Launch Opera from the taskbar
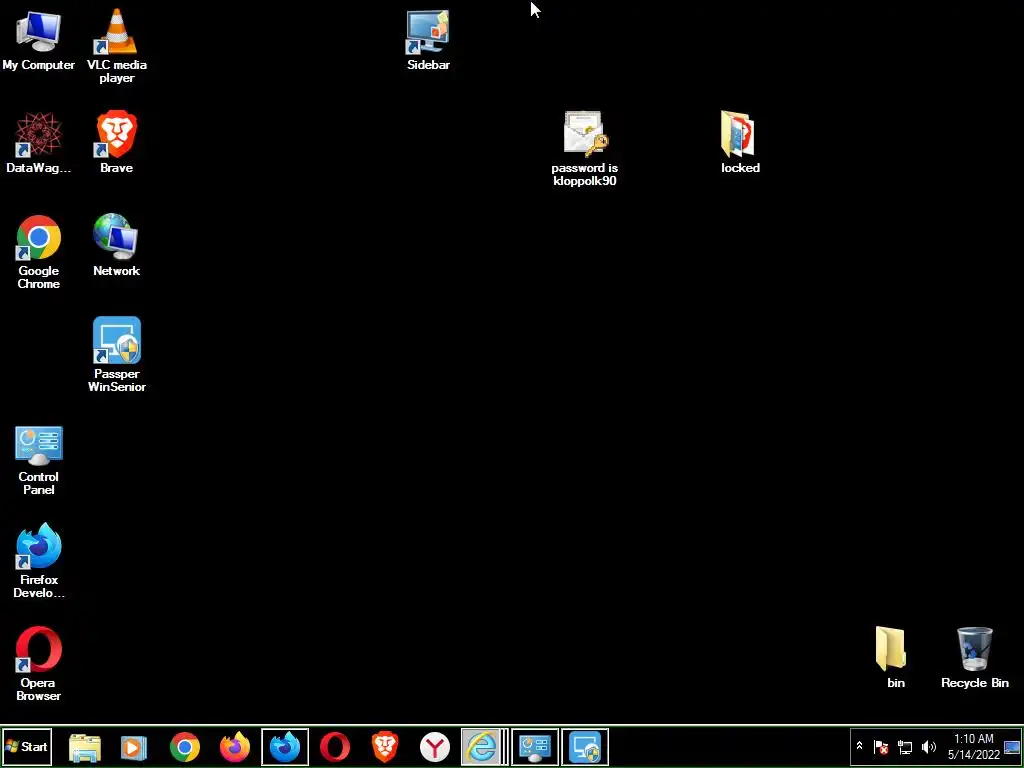Viewport: 1024px width, 768px height. [334, 747]
